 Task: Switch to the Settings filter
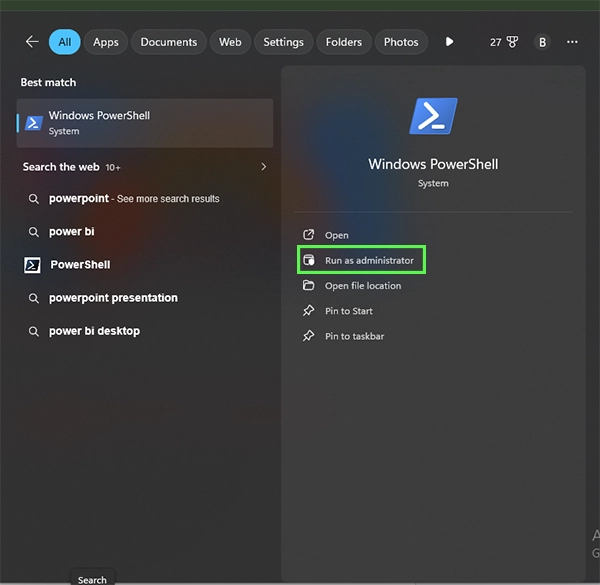point(283,42)
